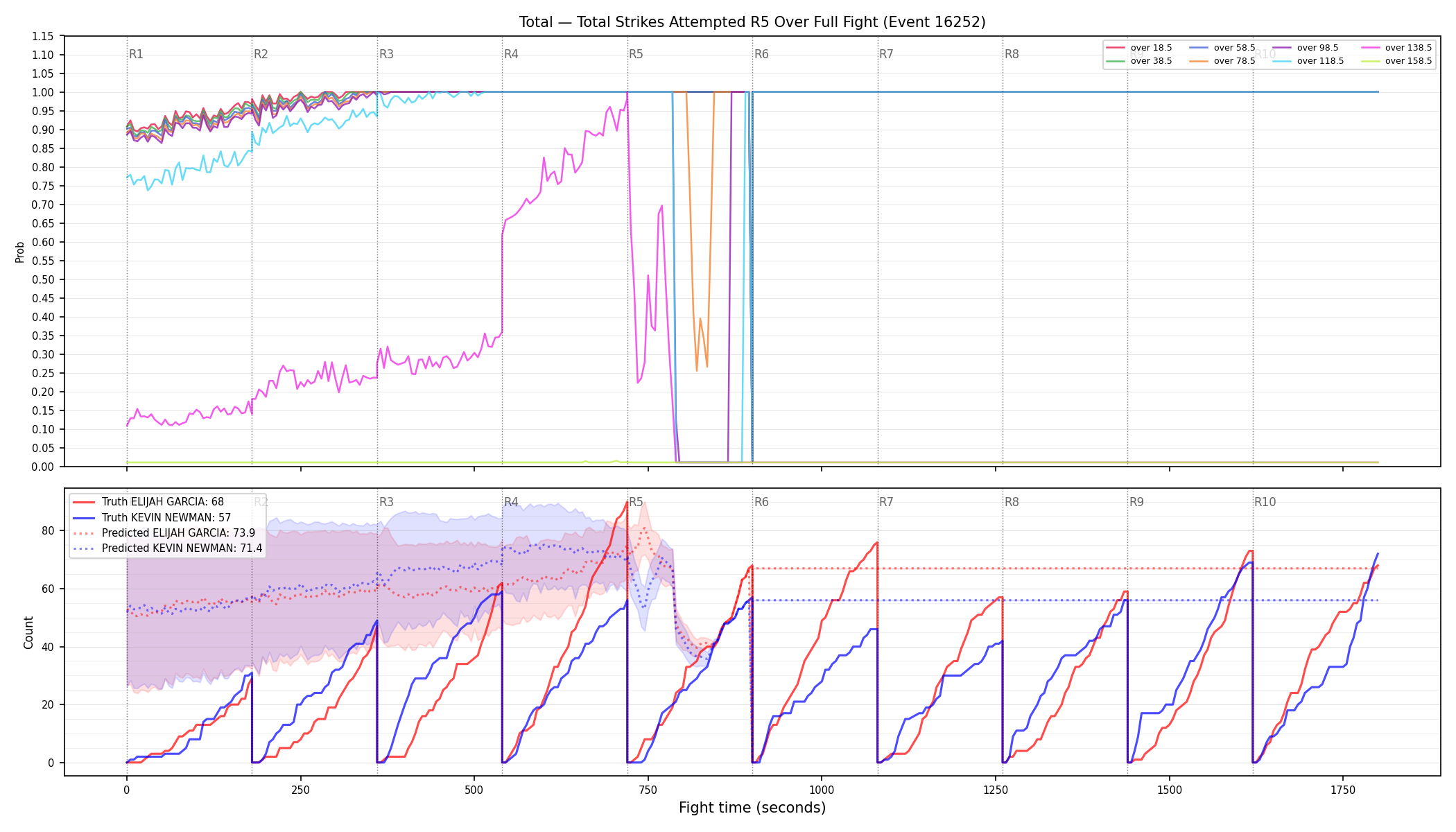Select the 'over 158.5' legend label
Screen dimensions: 1456x832
(1408, 61)
